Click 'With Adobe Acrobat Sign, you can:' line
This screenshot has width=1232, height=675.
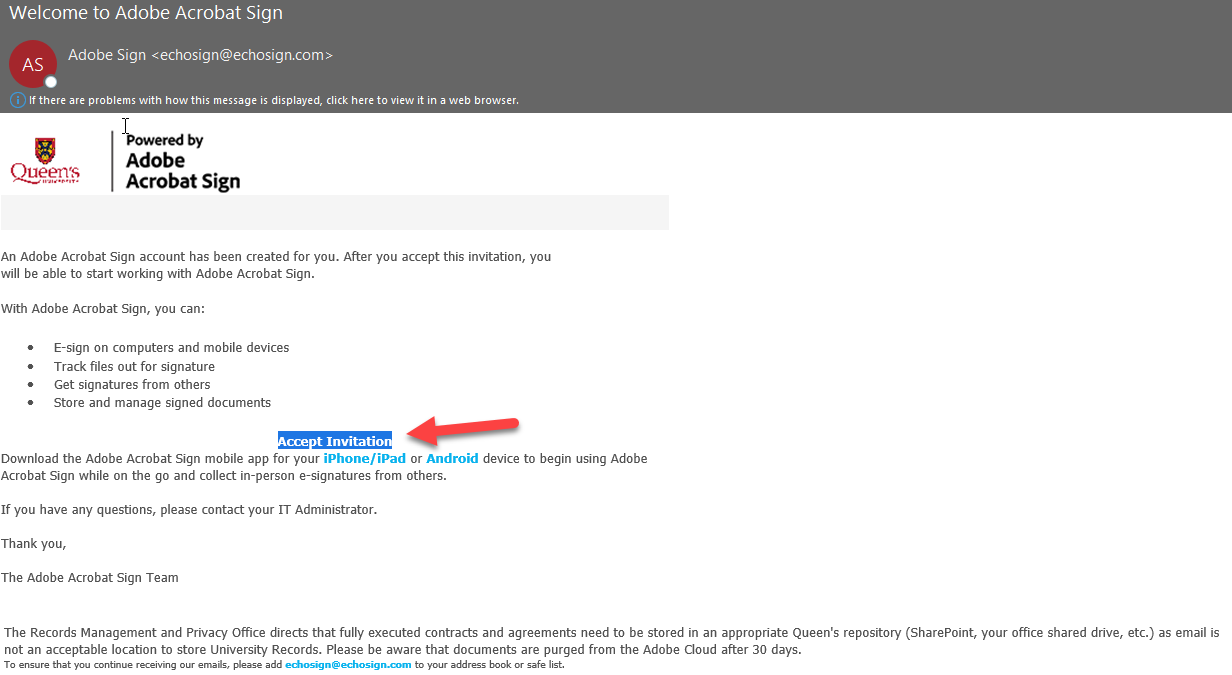point(103,309)
